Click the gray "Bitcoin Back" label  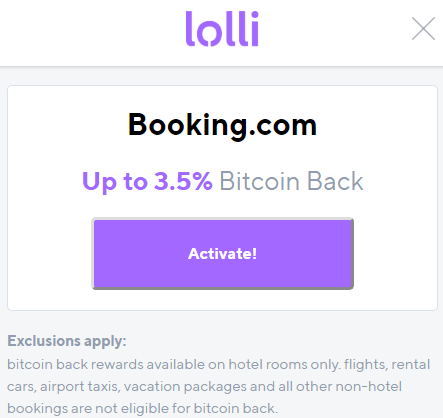(x=291, y=181)
